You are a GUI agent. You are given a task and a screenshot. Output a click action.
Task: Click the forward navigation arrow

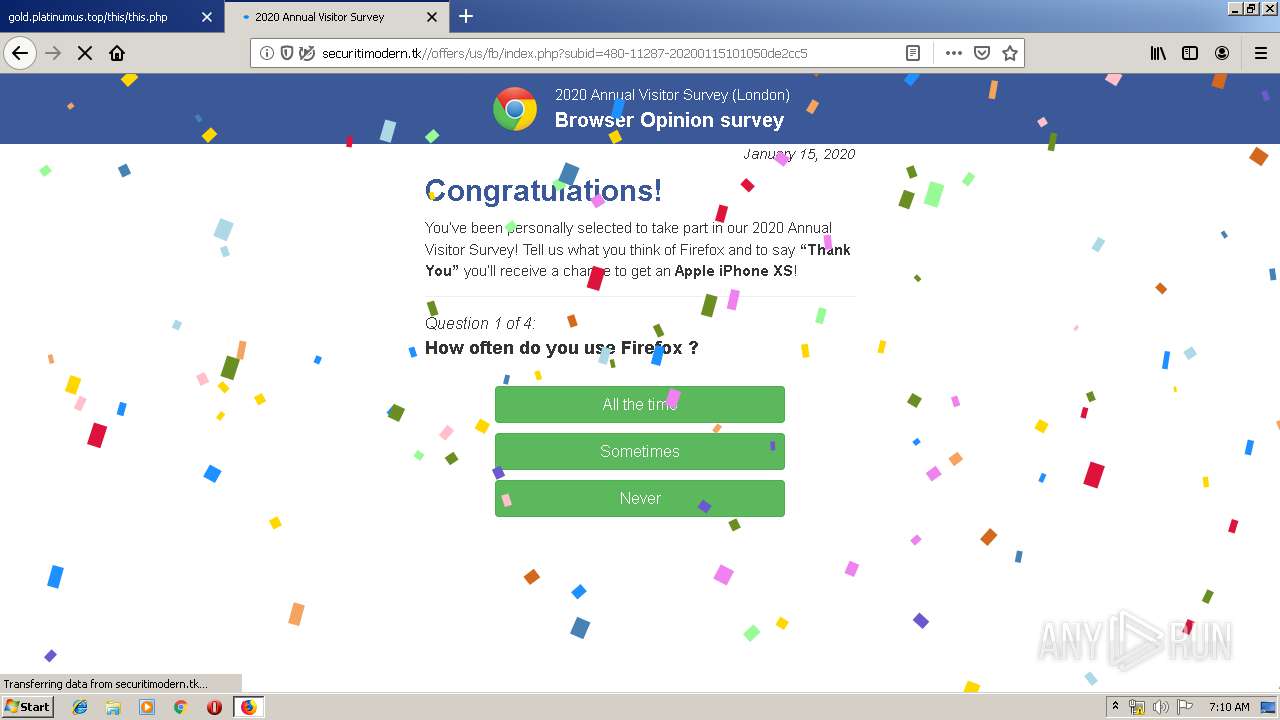[x=53, y=53]
